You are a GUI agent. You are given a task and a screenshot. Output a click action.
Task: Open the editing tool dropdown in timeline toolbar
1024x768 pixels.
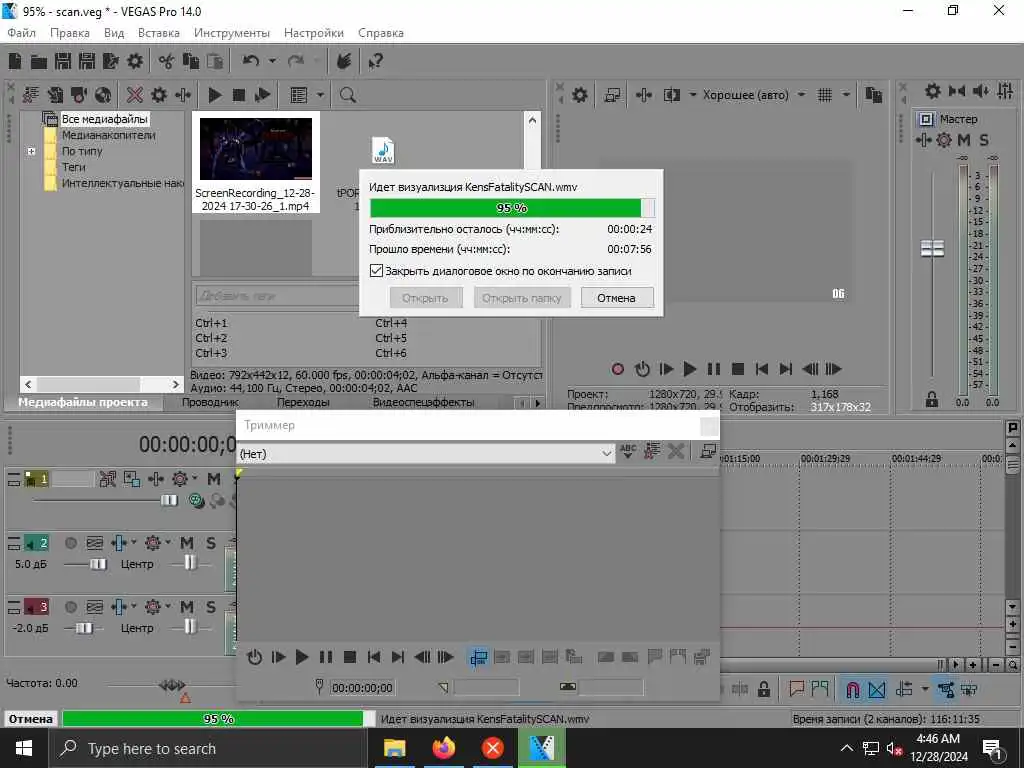coord(925,689)
